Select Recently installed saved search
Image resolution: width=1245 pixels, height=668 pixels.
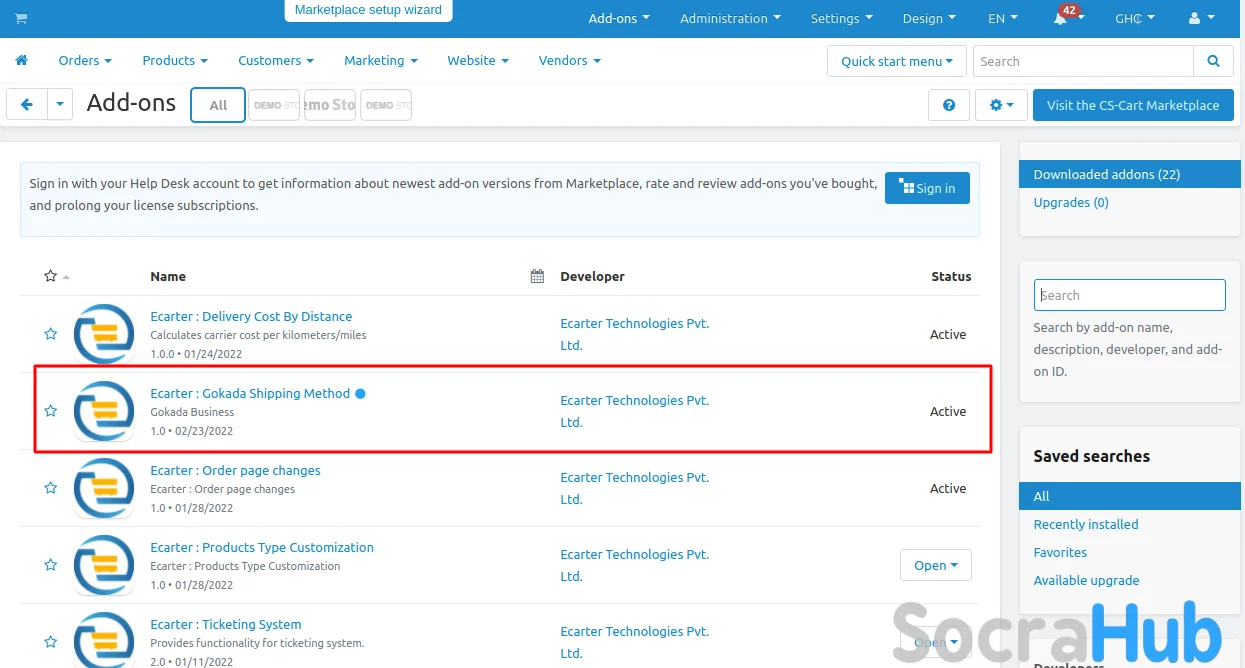1085,524
